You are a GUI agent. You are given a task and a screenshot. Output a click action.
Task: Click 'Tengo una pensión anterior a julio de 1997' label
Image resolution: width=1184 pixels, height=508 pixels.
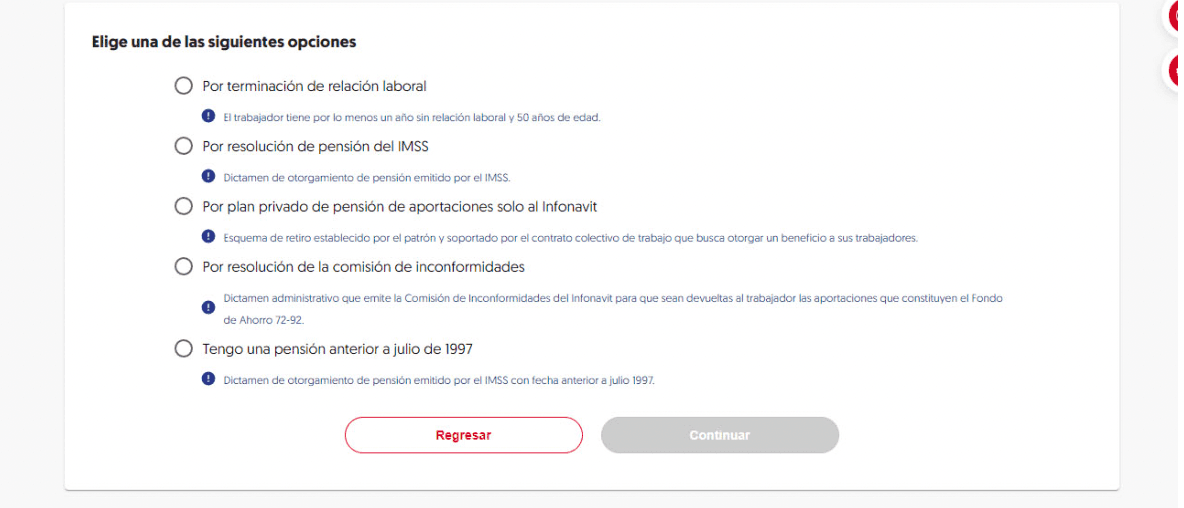pyautogui.click(x=338, y=349)
